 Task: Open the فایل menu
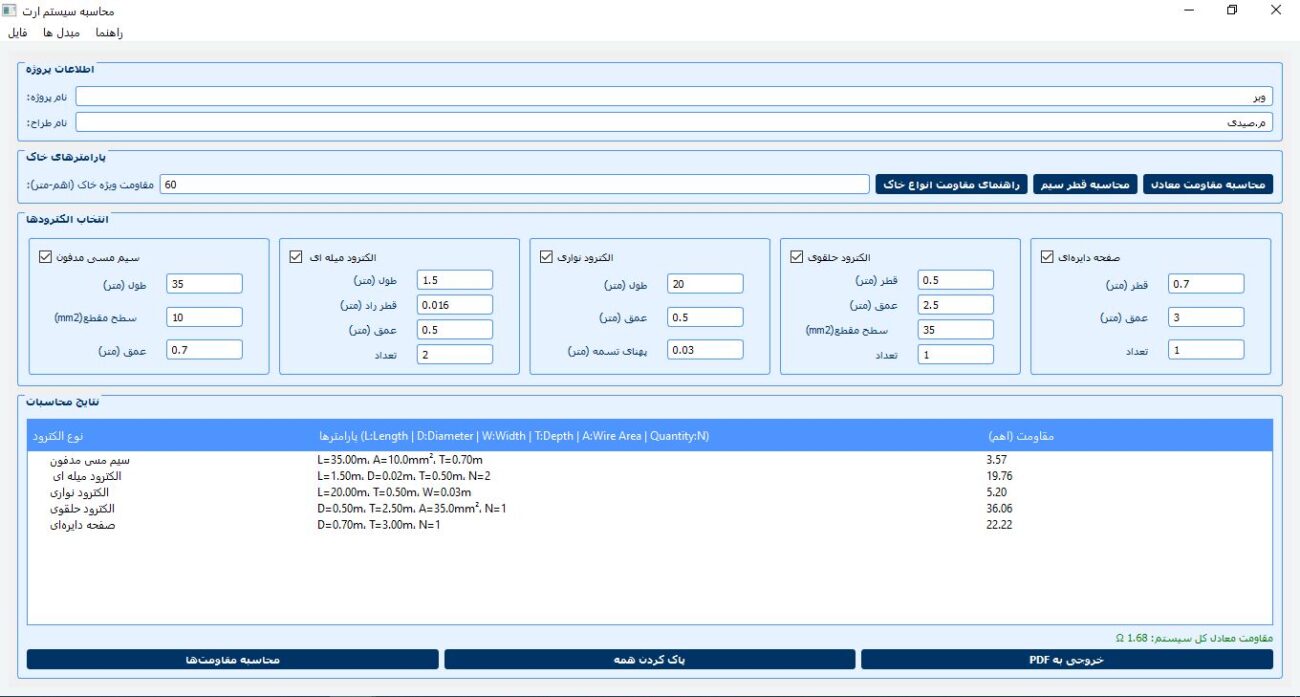click(x=18, y=32)
